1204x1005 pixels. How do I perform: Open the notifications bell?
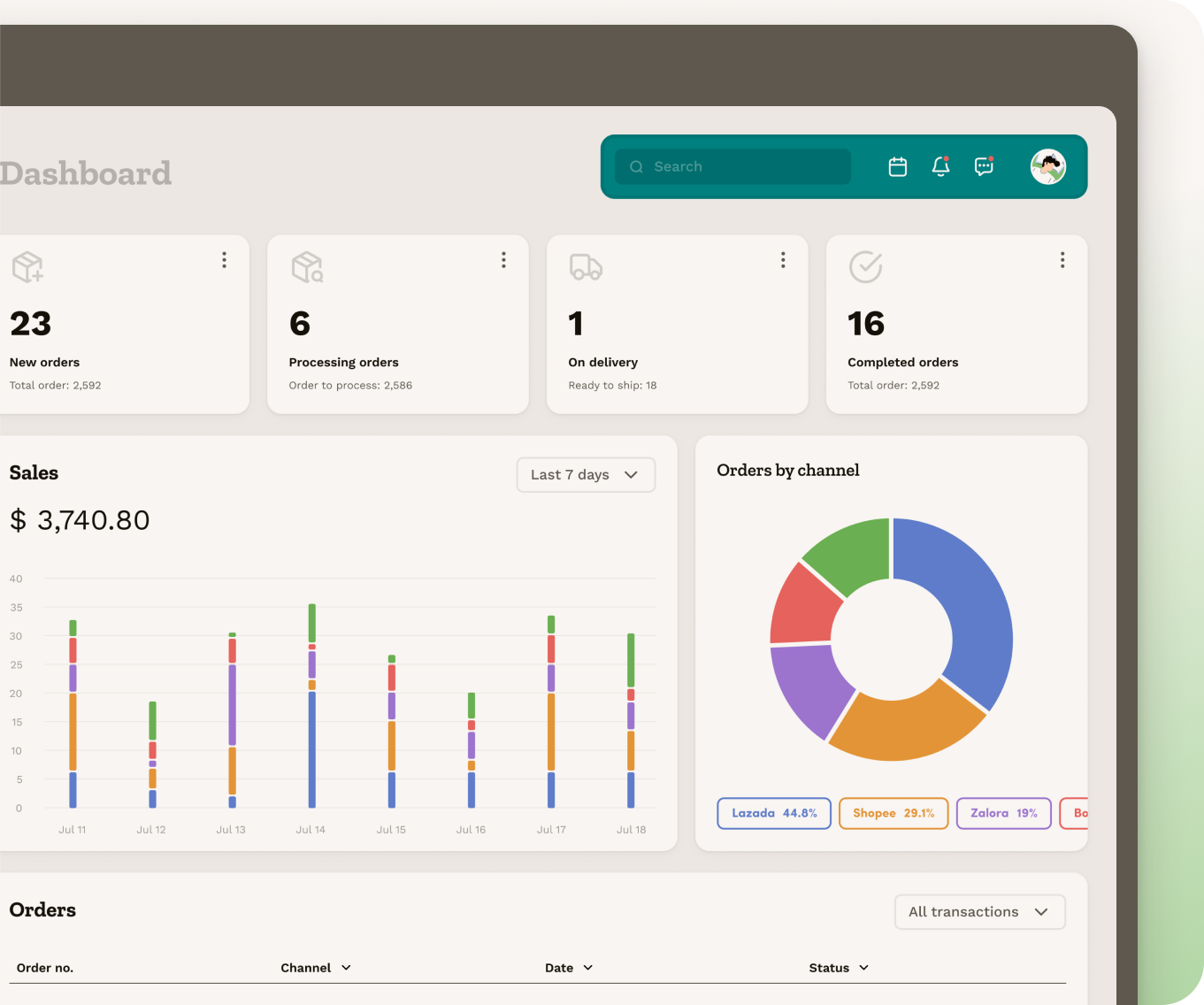[940, 166]
